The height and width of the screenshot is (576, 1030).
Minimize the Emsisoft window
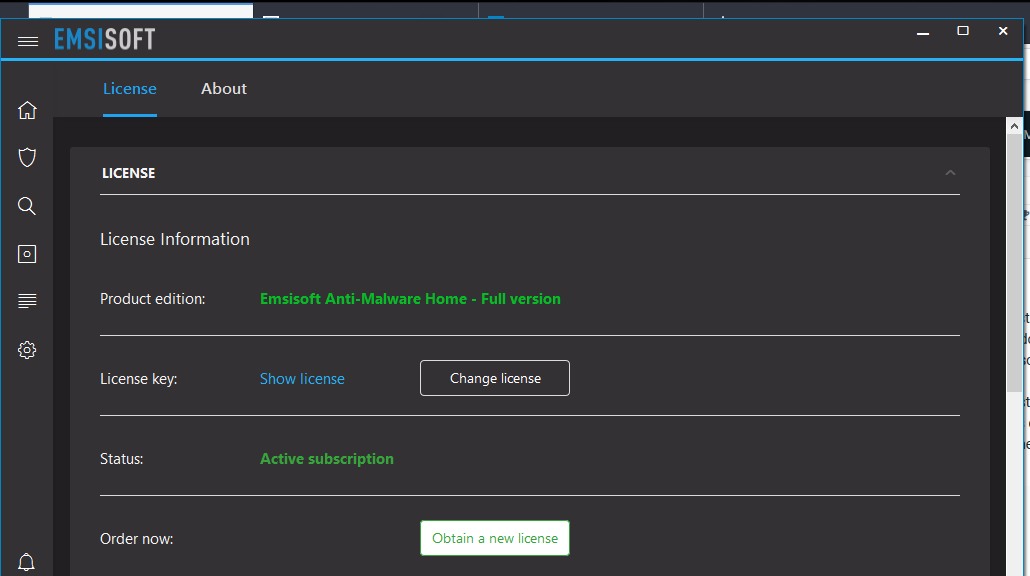coord(923,31)
